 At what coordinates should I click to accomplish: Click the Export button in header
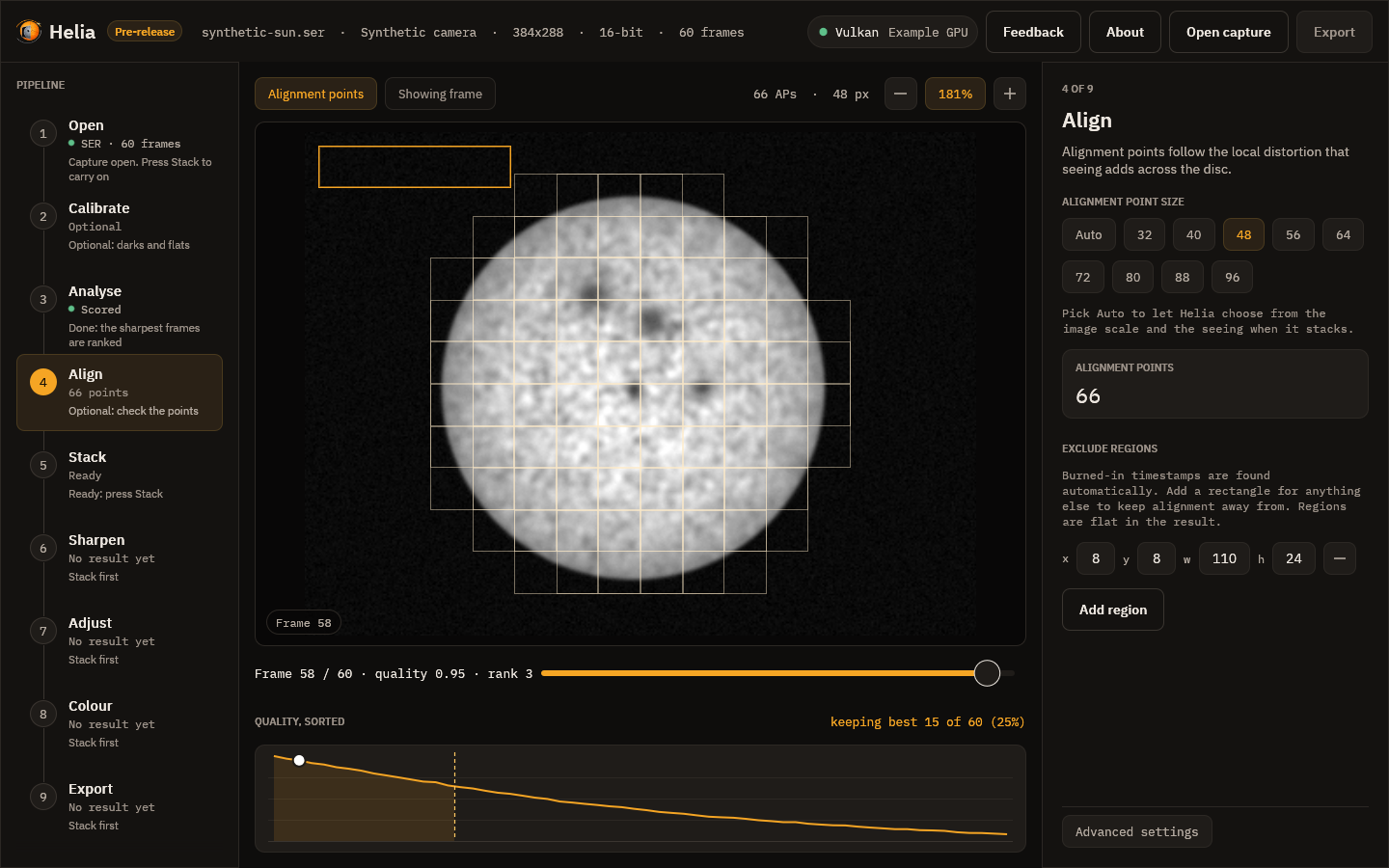pos(1334,32)
